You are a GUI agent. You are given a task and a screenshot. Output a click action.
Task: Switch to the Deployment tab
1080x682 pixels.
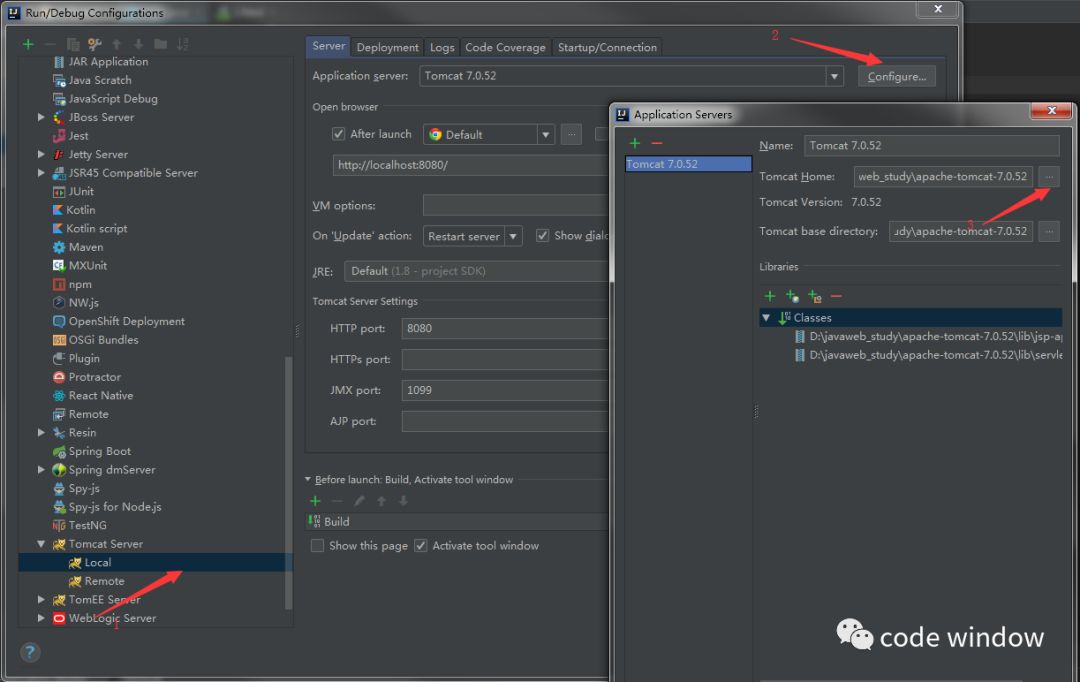387,47
